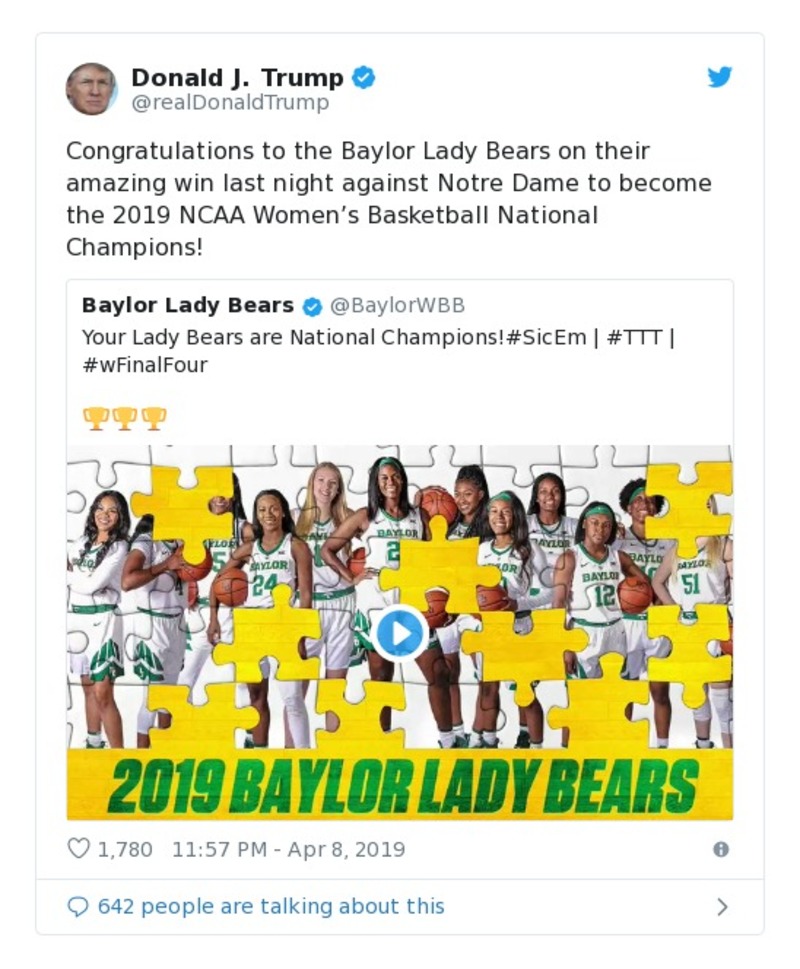Screen dimensions: 800x969
Task: Click the Twitter bird logo
Action: click(x=720, y=77)
